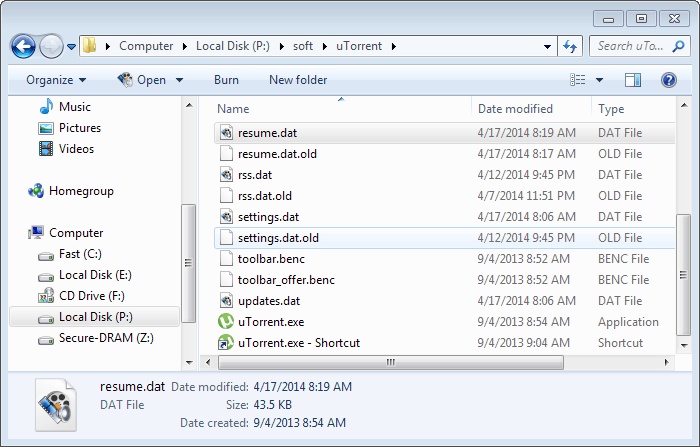Click the Pictures icon in sidebar

46,128
